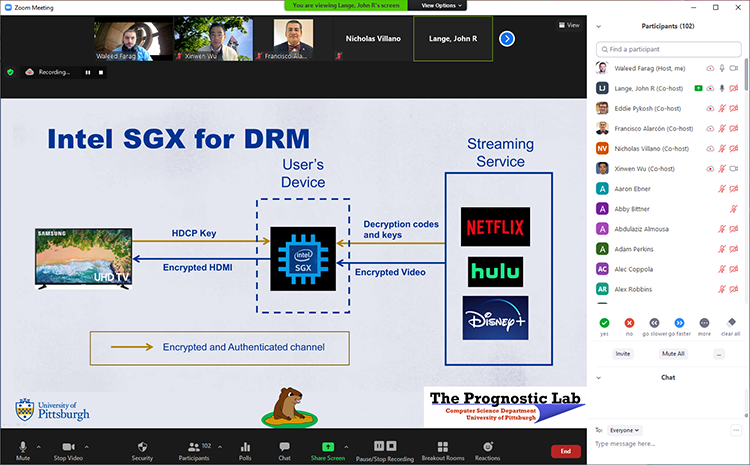Expand video options arrow beside Stop Video
The width and height of the screenshot is (750, 465).
pyautogui.click(x=87, y=447)
